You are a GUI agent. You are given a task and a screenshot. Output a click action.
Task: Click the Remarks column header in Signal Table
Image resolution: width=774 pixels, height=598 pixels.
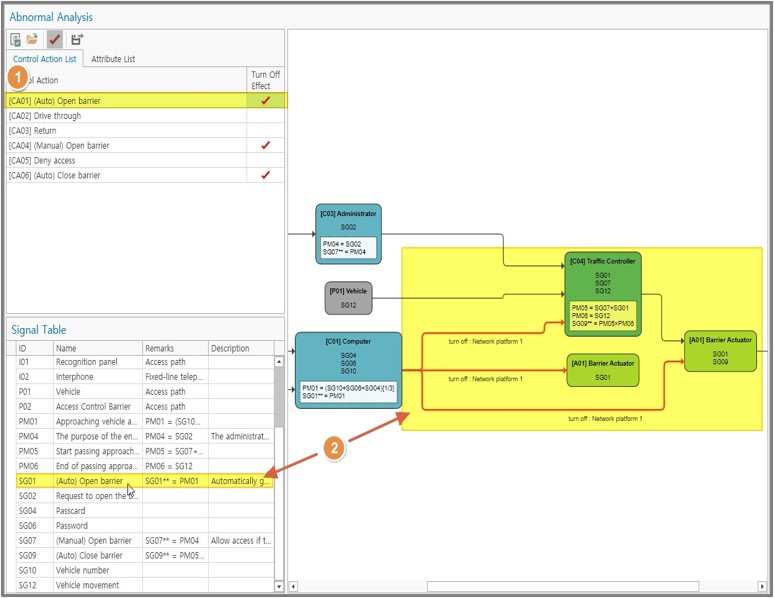pyautogui.click(x=174, y=349)
